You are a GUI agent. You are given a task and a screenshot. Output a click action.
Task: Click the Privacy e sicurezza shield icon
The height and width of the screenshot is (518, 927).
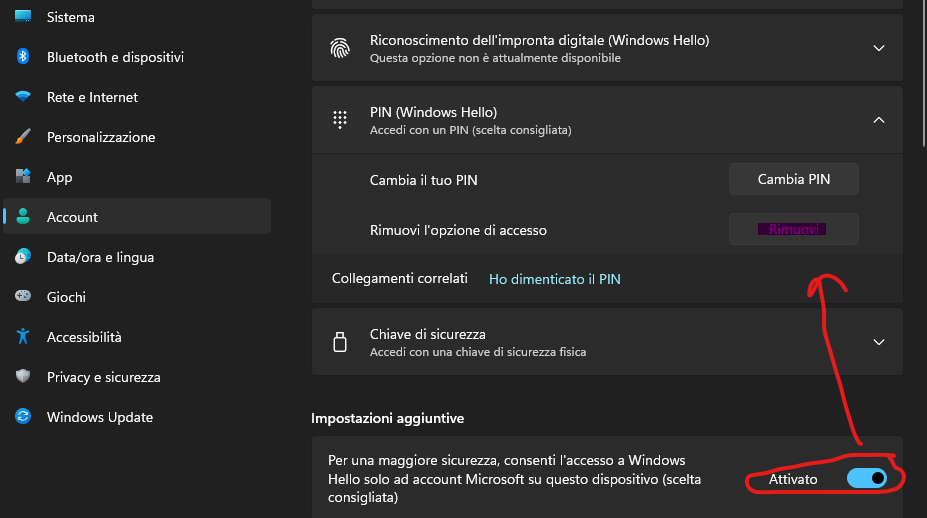coord(23,377)
